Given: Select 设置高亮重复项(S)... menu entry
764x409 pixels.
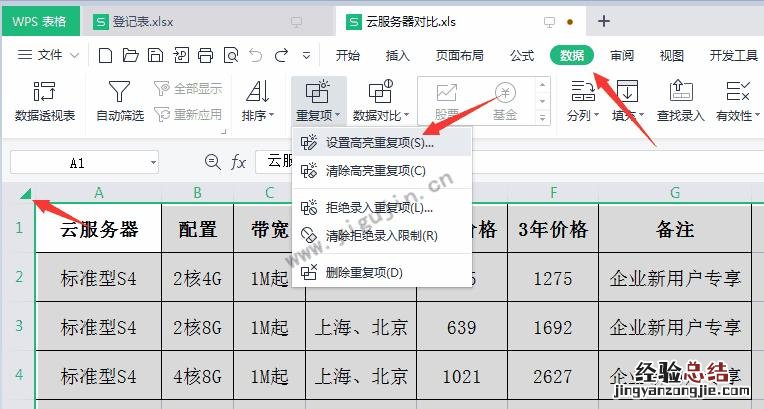Looking at the screenshot, I should [382, 143].
